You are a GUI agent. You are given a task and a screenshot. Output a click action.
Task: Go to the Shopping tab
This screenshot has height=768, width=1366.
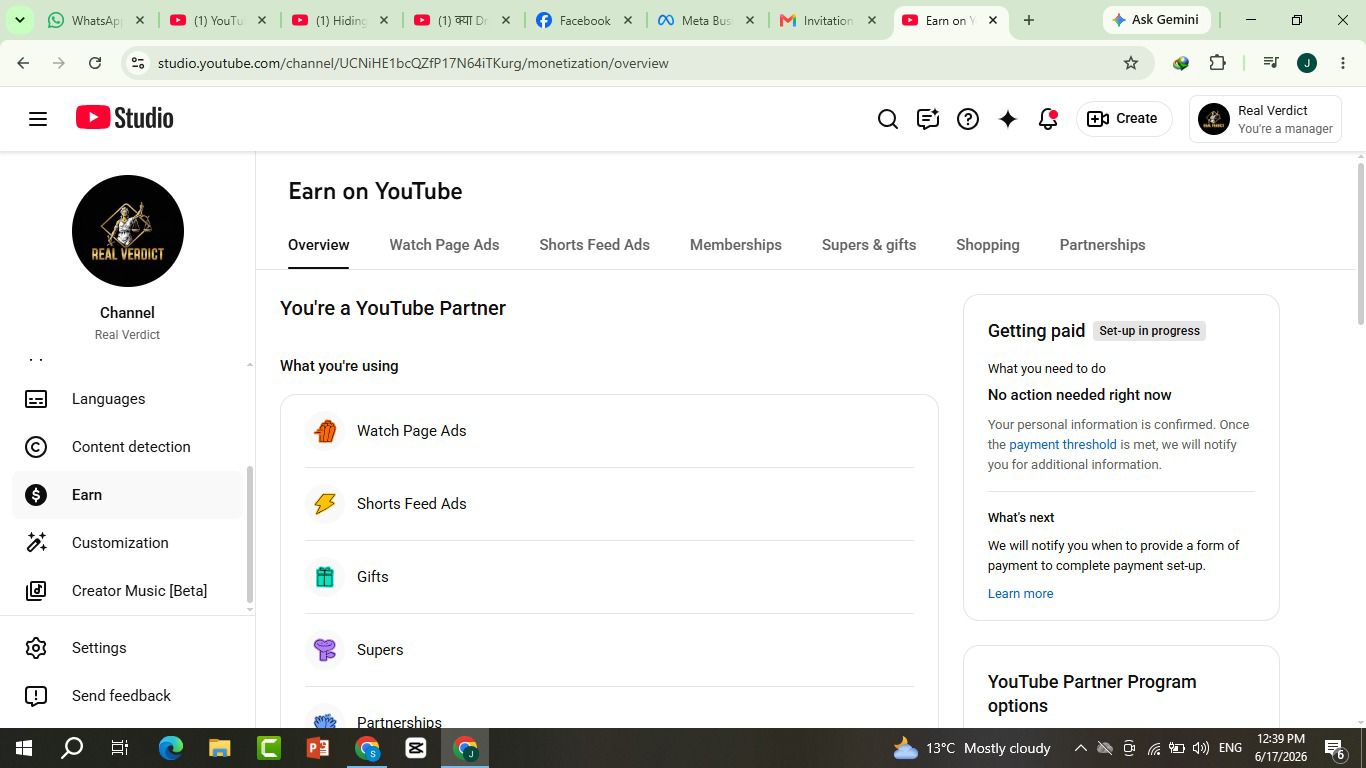click(x=988, y=245)
